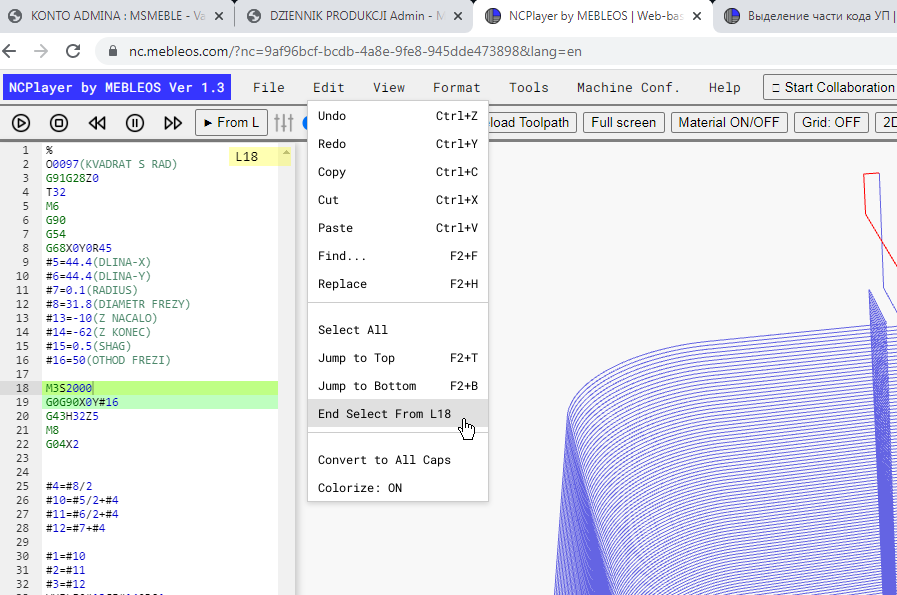Open the Help menu
Viewport: 897px width, 595px height.
[x=724, y=88]
